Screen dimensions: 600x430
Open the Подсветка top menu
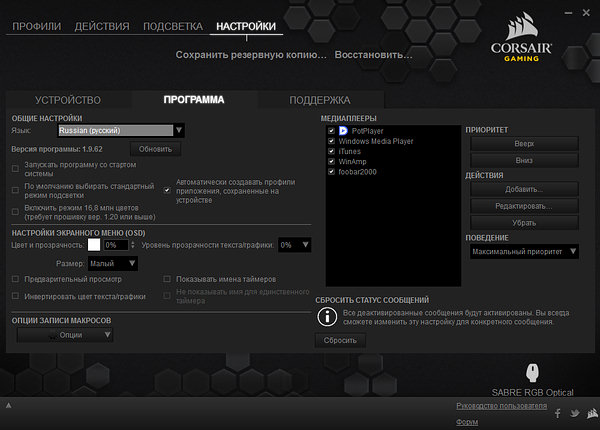pos(174,24)
